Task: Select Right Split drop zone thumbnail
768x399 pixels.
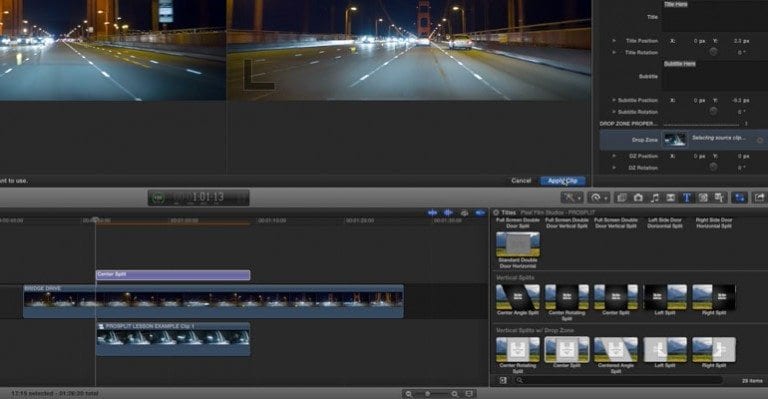Action: coord(714,350)
